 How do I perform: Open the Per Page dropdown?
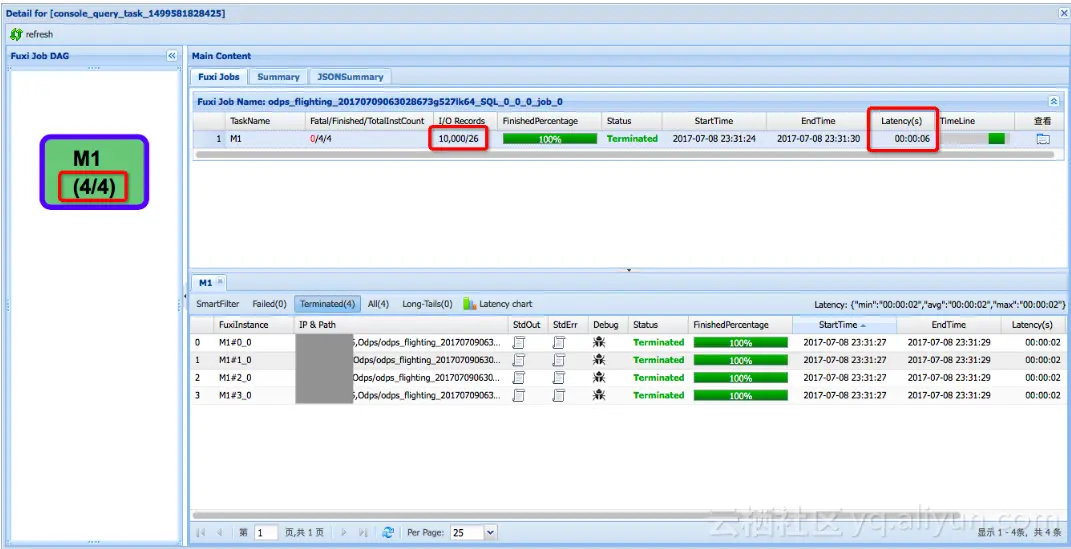coord(490,533)
